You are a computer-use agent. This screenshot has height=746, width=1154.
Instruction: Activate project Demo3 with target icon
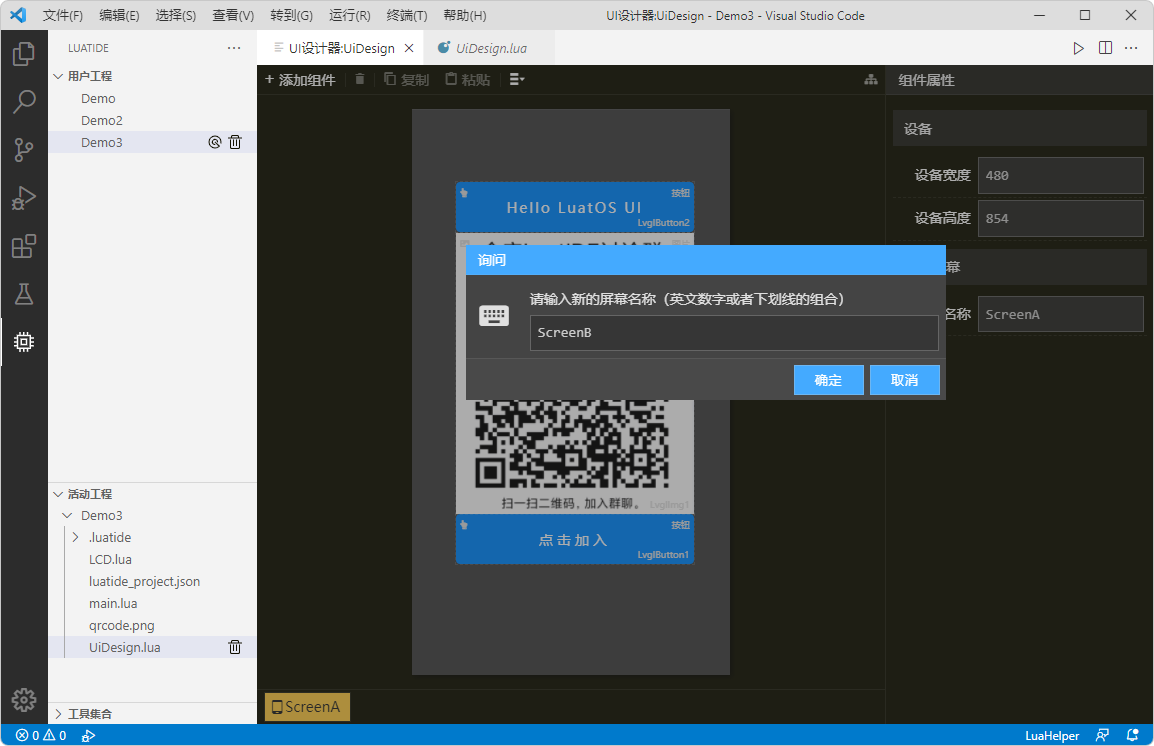(214, 142)
